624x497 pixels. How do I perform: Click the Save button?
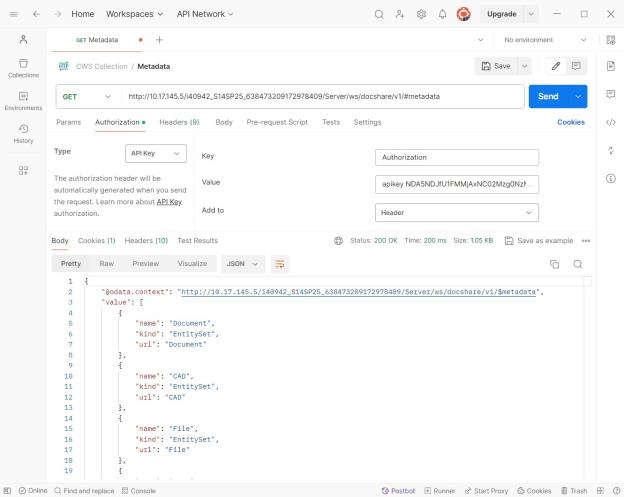point(496,66)
